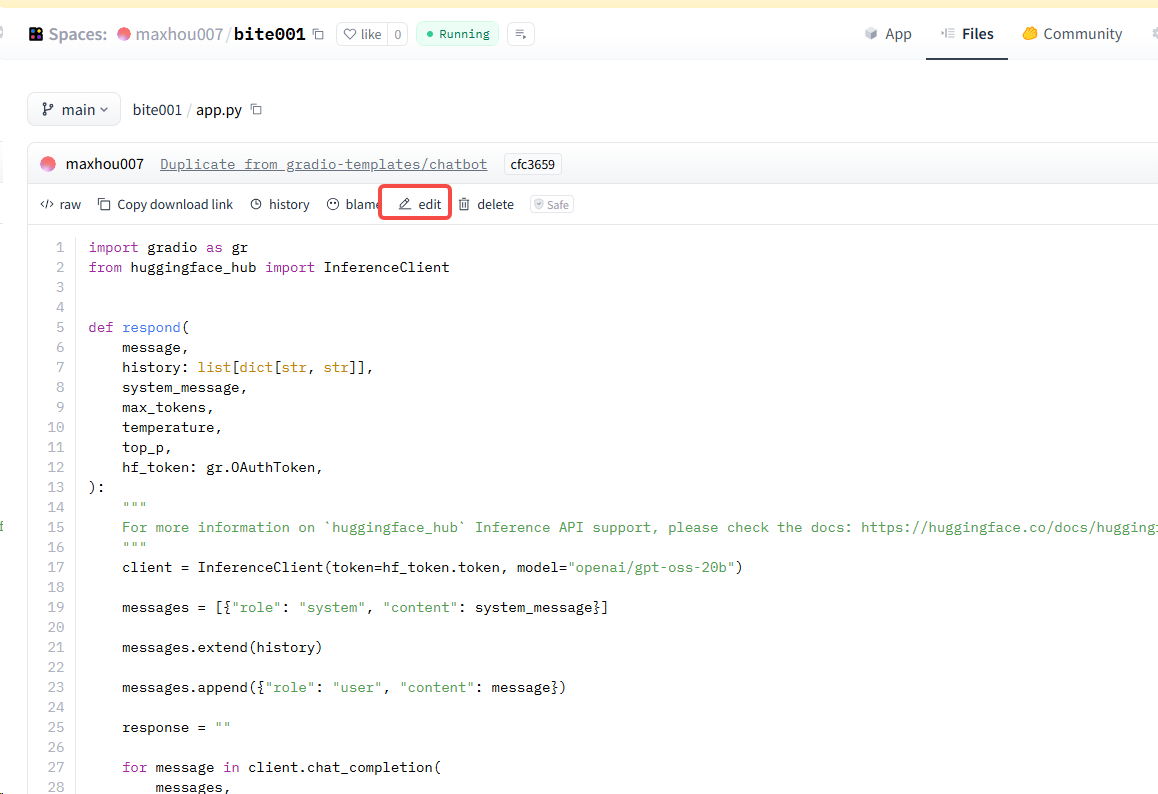
Task: Click 'top_p,' parameter on line 11
Action: [x=147, y=448]
